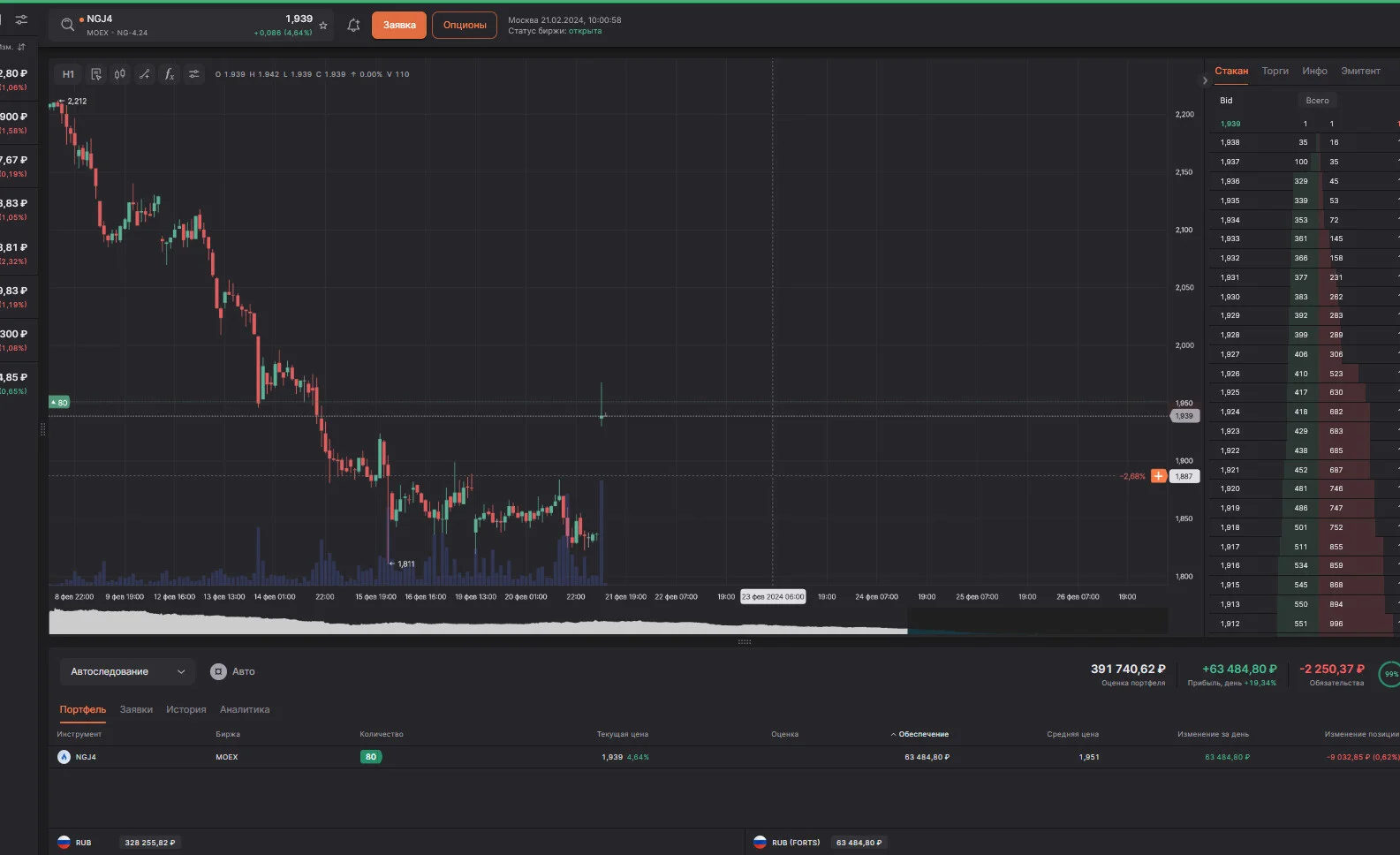Change chart type with candlestick icon

click(x=120, y=74)
